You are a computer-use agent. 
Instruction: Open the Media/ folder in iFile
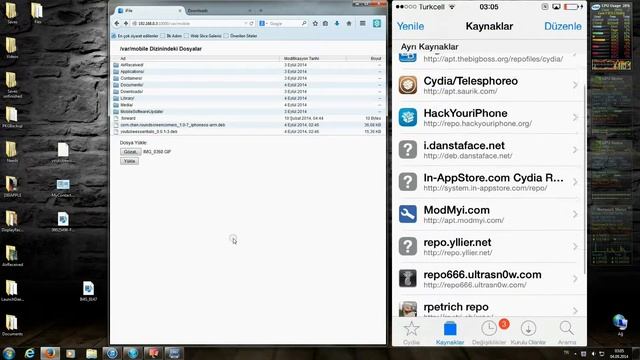pyautogui.click(x=127, y=105)
